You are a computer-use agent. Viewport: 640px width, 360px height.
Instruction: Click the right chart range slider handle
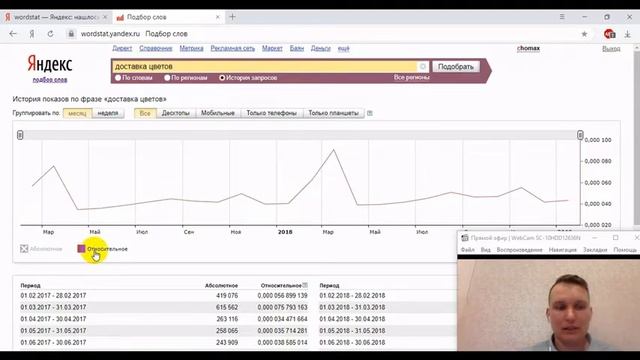(x=580, y=135)
